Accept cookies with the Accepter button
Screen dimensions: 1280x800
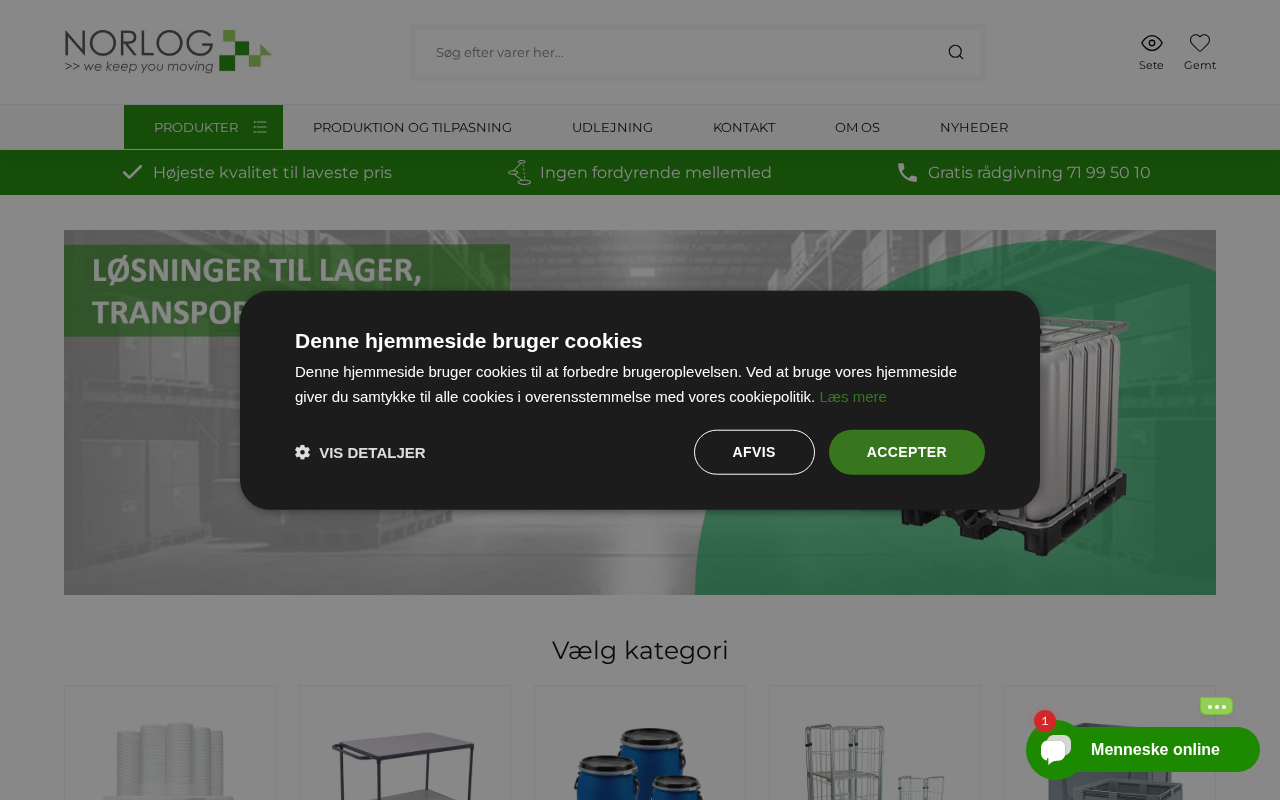pyautogui.click(x=907, y=452)
